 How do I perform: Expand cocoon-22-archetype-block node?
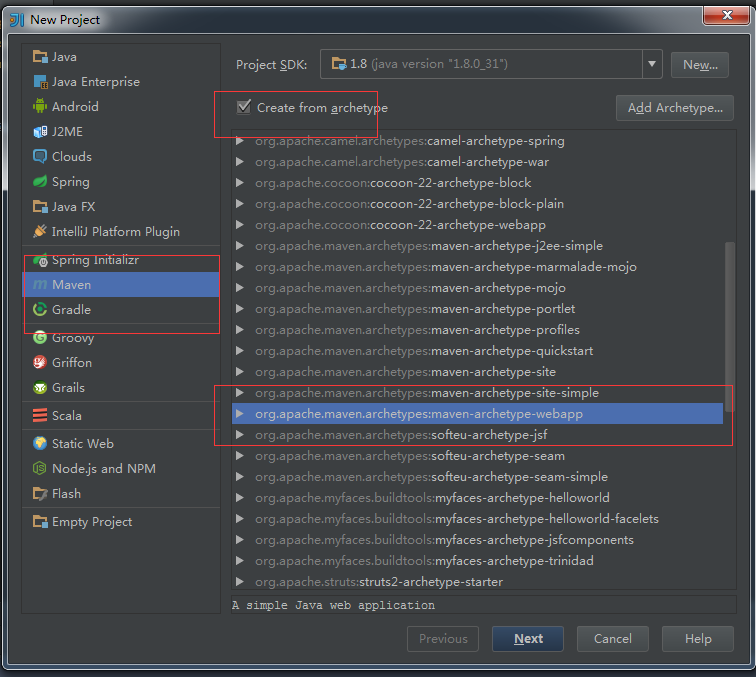(x=240, y=183)
